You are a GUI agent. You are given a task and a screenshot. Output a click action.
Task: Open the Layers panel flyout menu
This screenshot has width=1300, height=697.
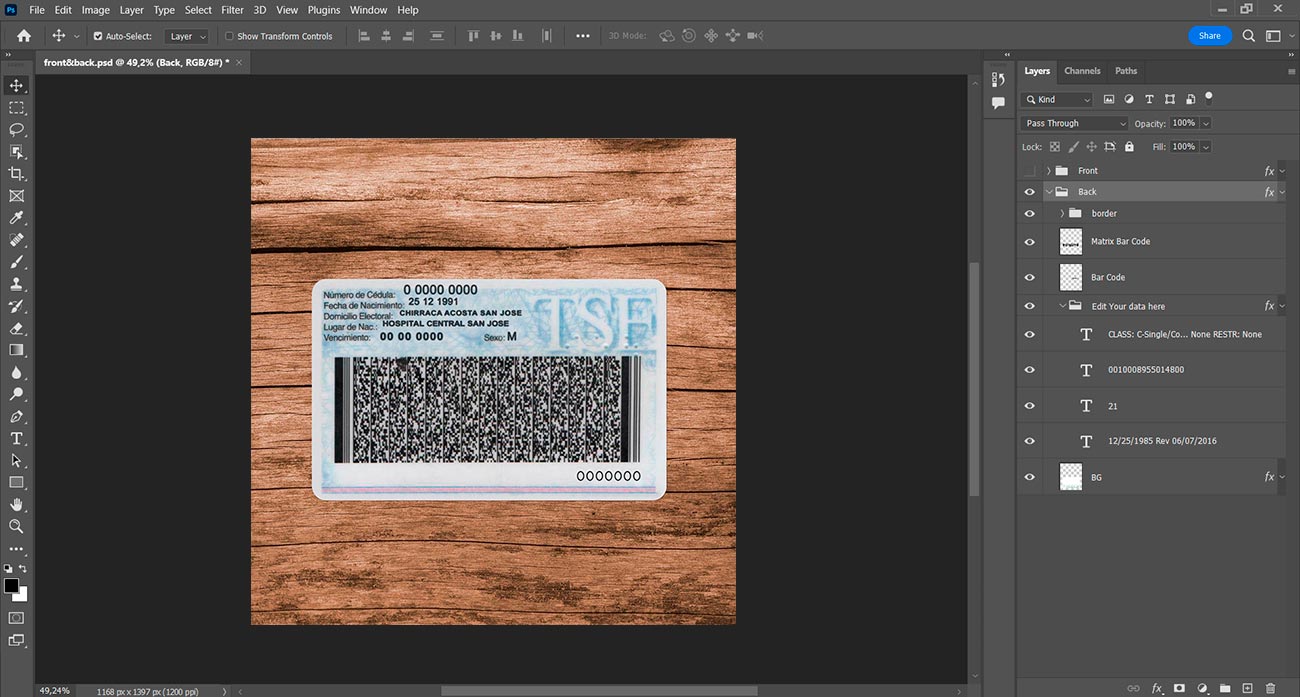tap(1291, 72)
